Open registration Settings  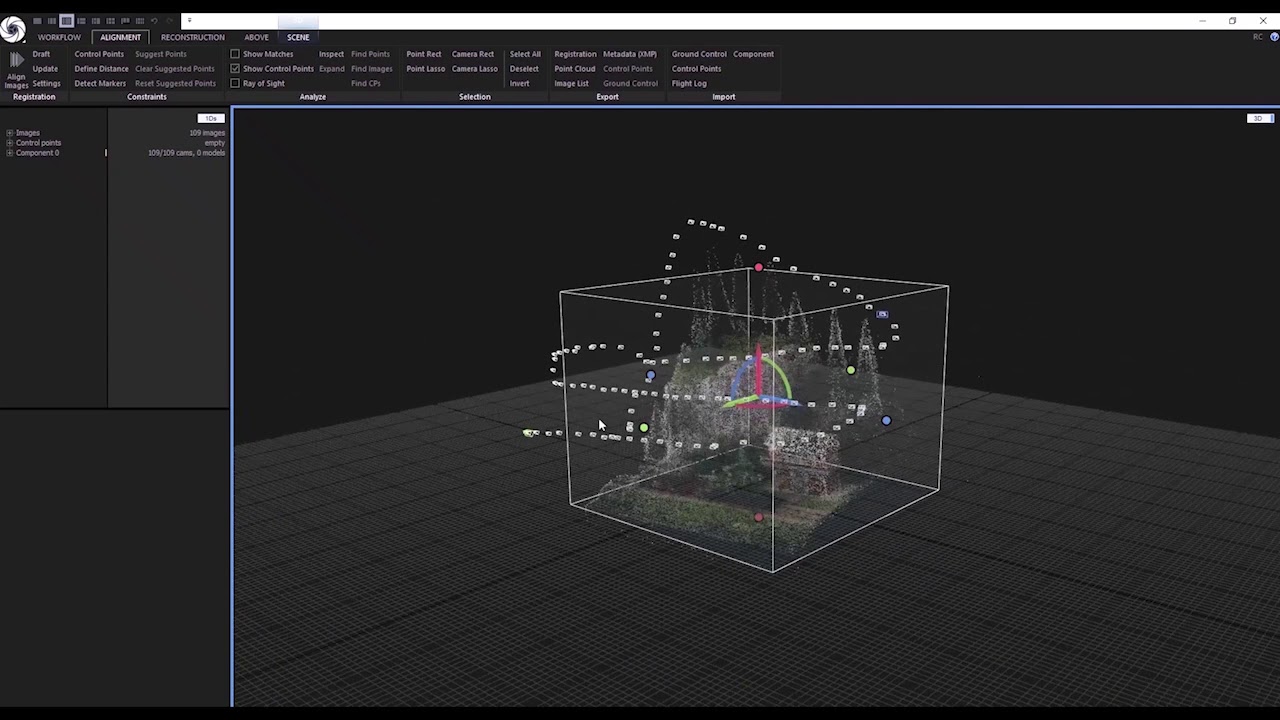(x=46, y=83)
